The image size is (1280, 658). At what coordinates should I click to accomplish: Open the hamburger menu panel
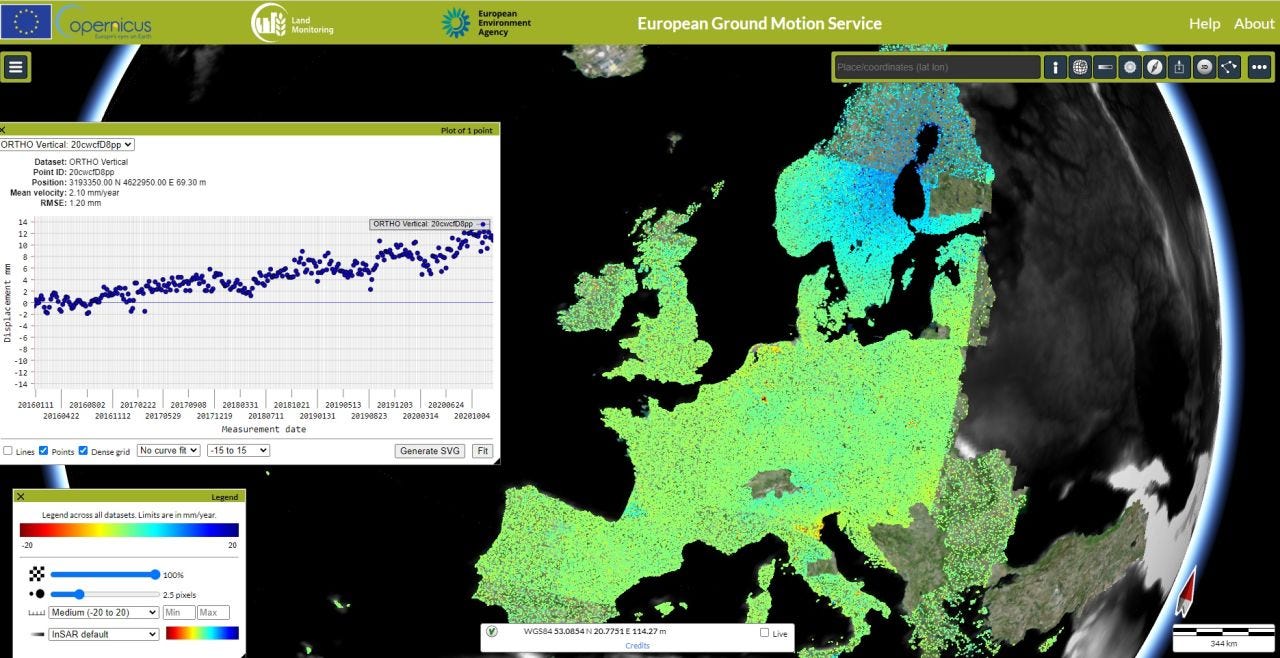point(15,67)
